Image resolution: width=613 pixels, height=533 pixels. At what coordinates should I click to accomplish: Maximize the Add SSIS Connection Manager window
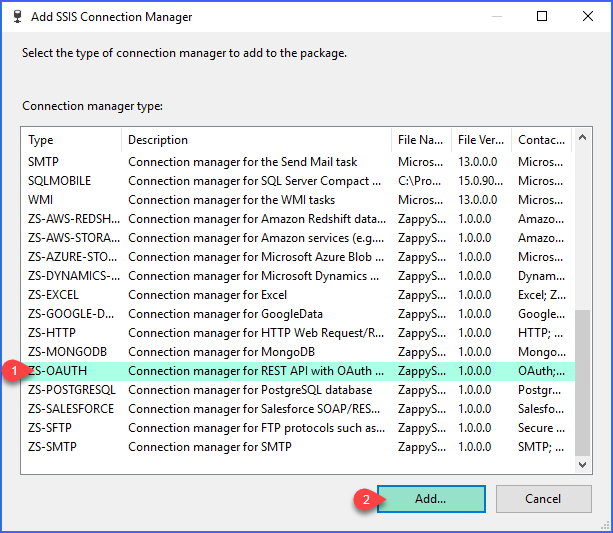tap(542, 16)
